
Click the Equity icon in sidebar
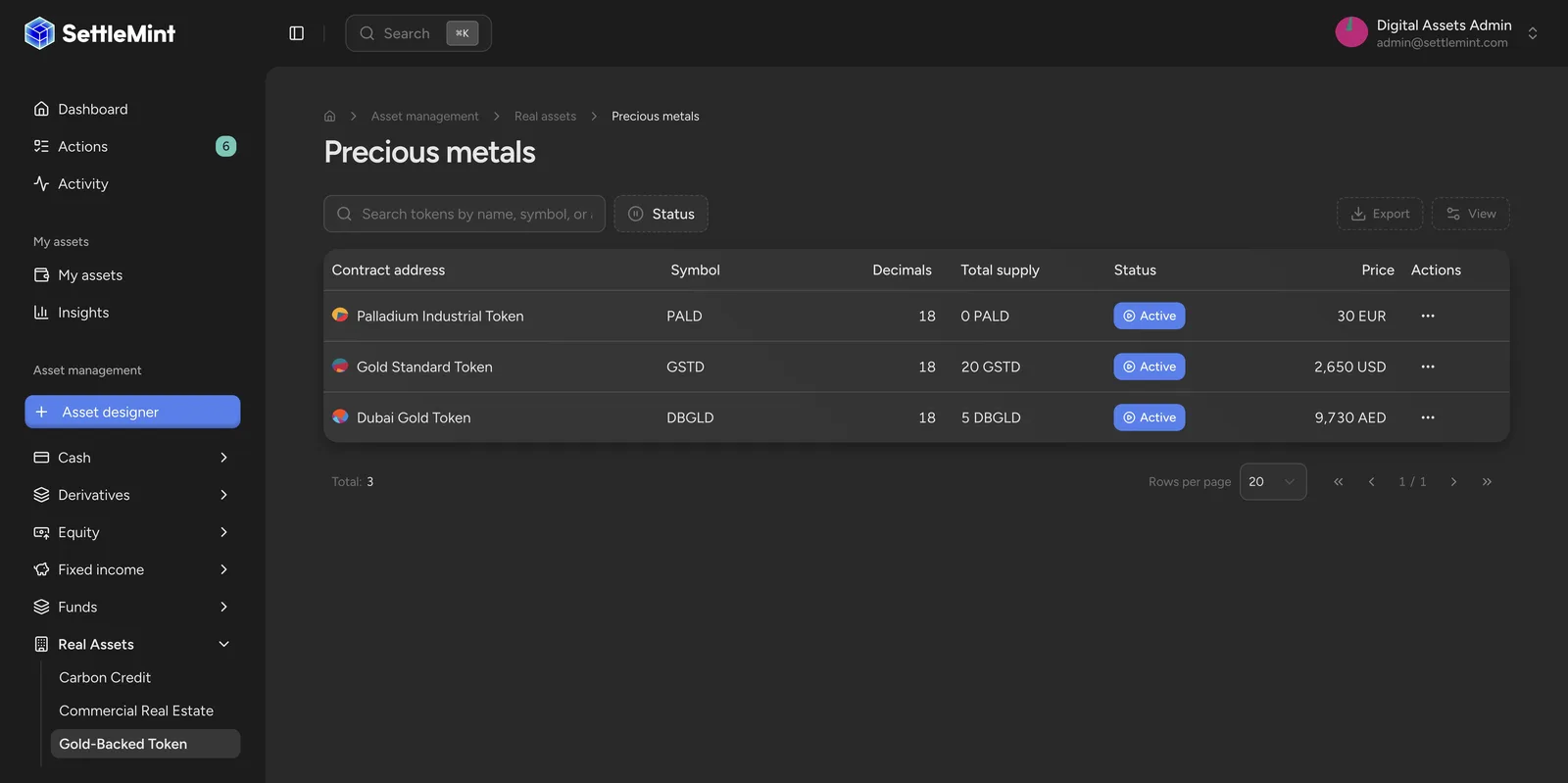tap(41, 532)
